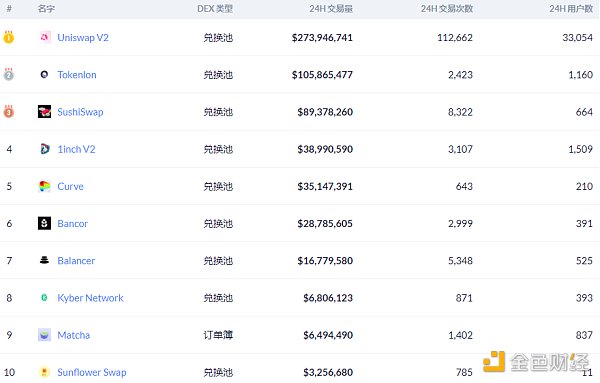The image size is (600, 383).
Task: Click the gold first-place medal icon
Action: click(x=9, y=37)
